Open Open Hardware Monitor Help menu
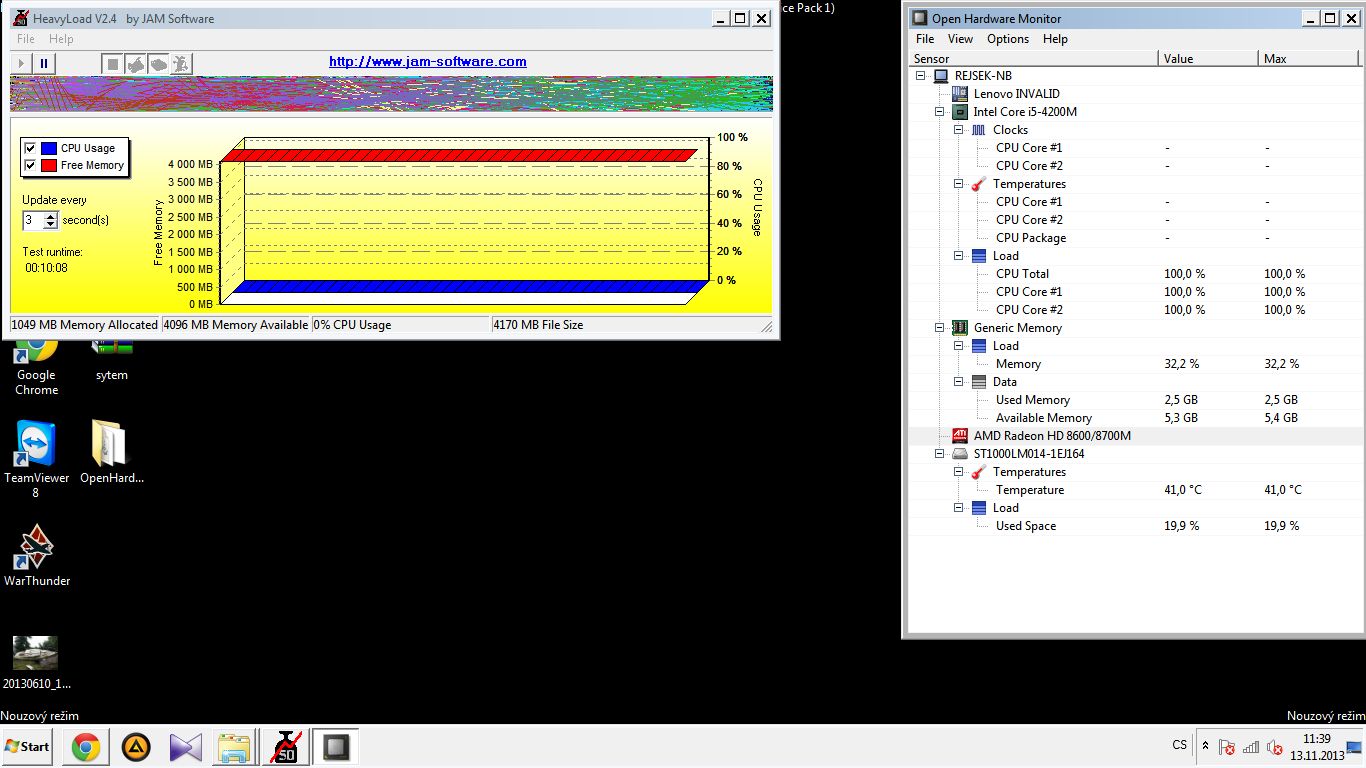The height and width of the screenshot is (768, 1366). (x=1055, y=39)
